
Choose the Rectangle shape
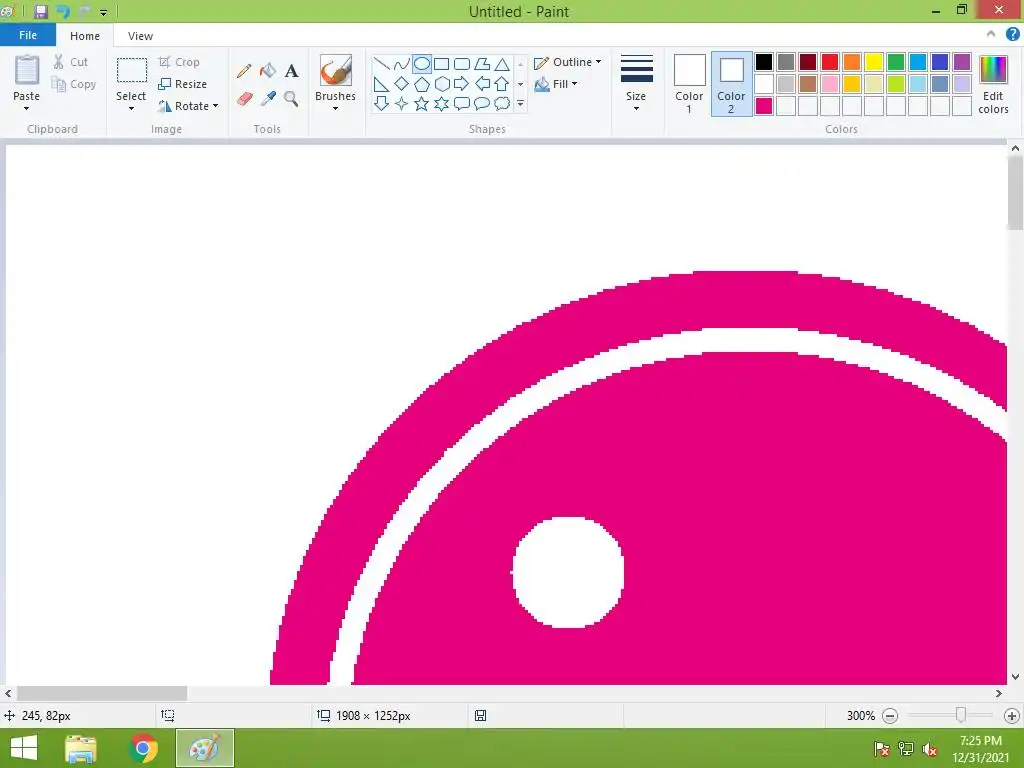click(441, 64)
